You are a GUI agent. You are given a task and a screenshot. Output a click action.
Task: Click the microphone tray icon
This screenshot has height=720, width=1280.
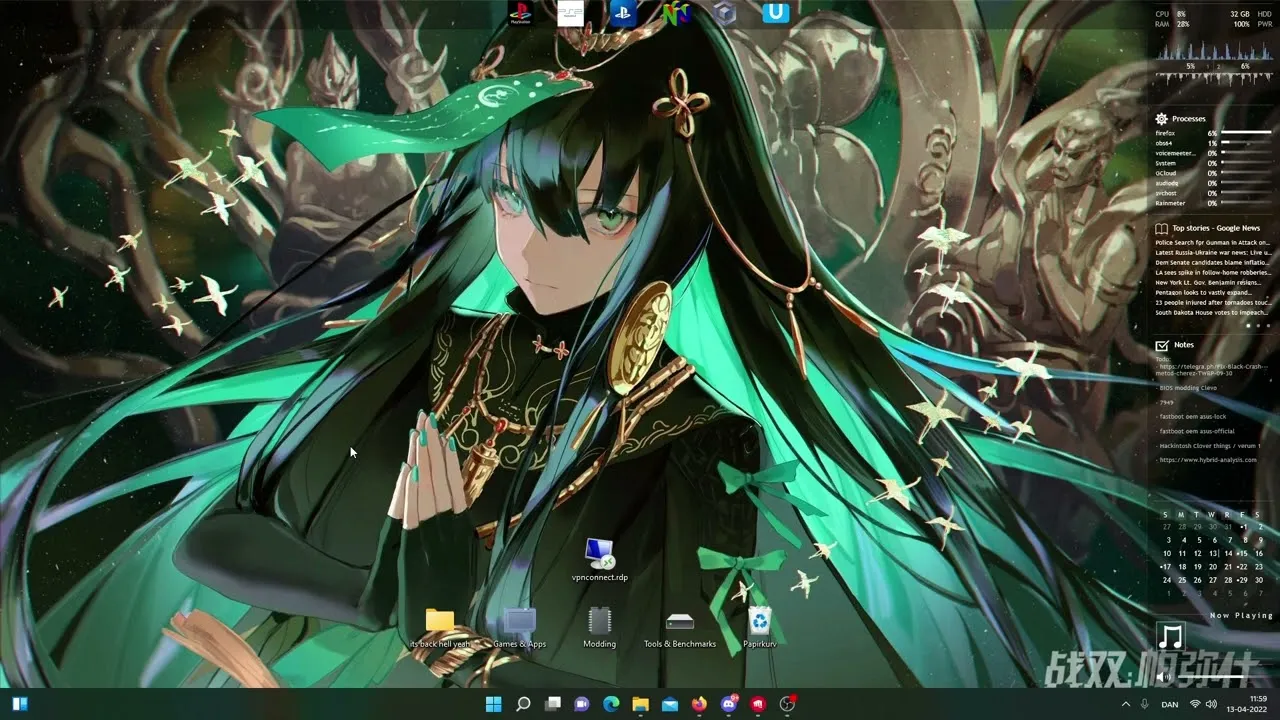pyautogui.click(x=1145, y=704)
